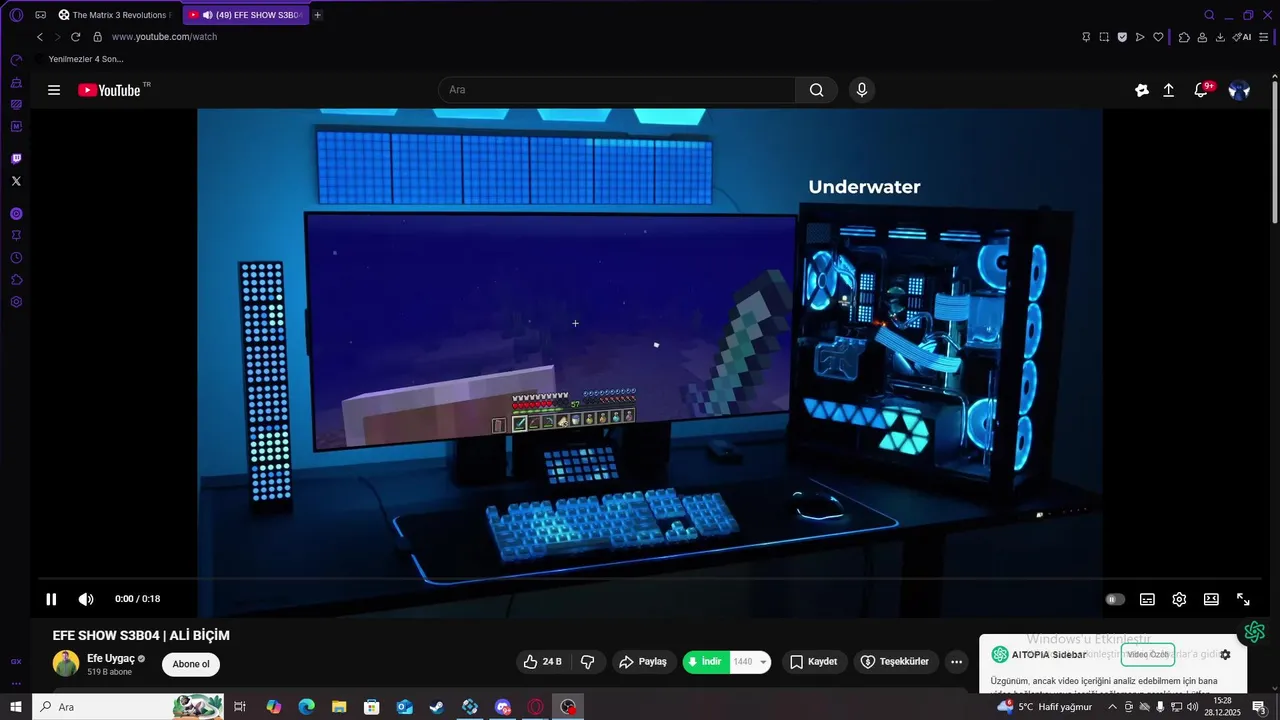Open Extensions cube icon in sidebar
This screenshot has width=1280, height=720.
16,280
